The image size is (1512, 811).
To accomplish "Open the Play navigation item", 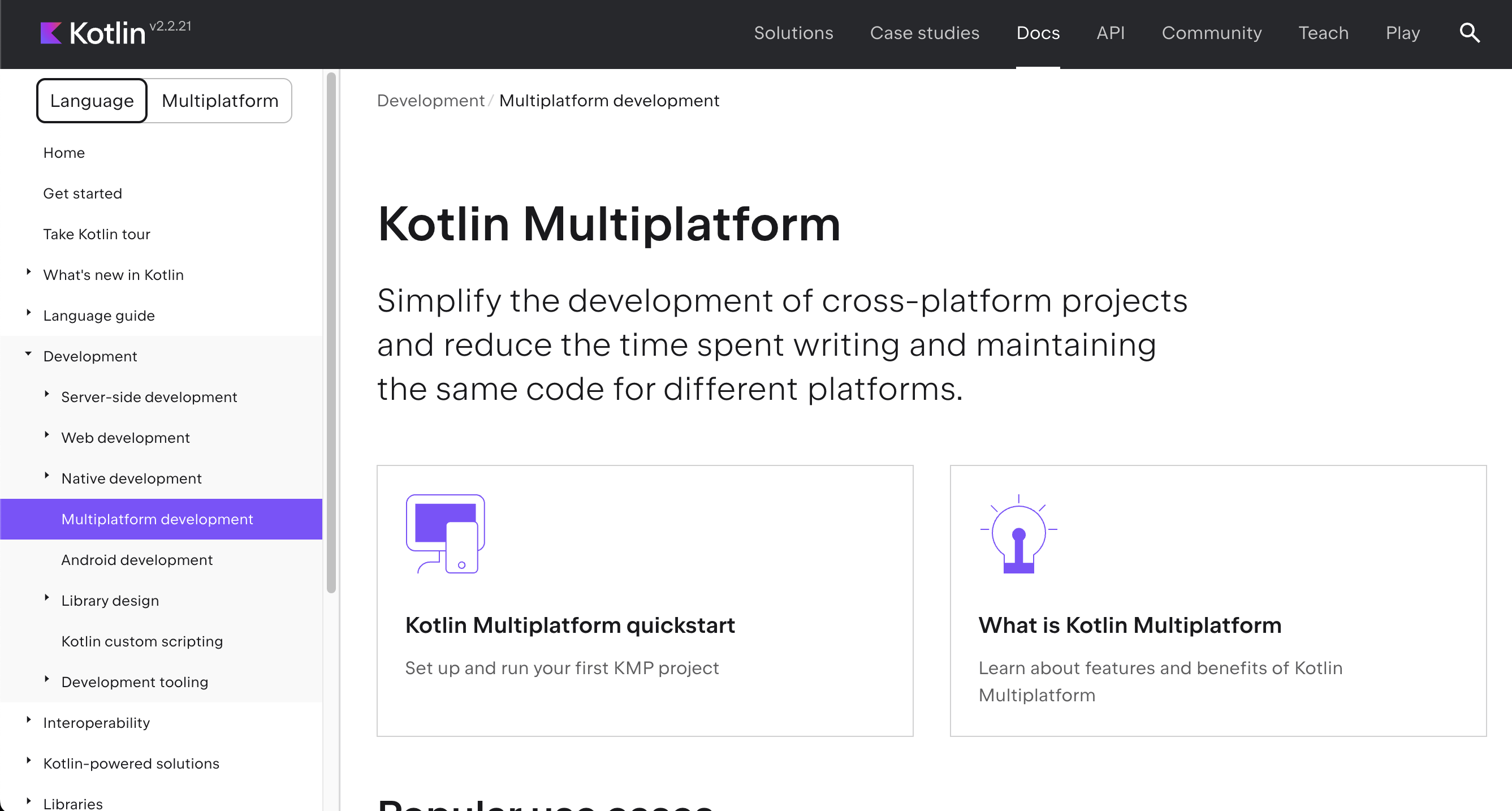I will click(x=1402, y=33).
